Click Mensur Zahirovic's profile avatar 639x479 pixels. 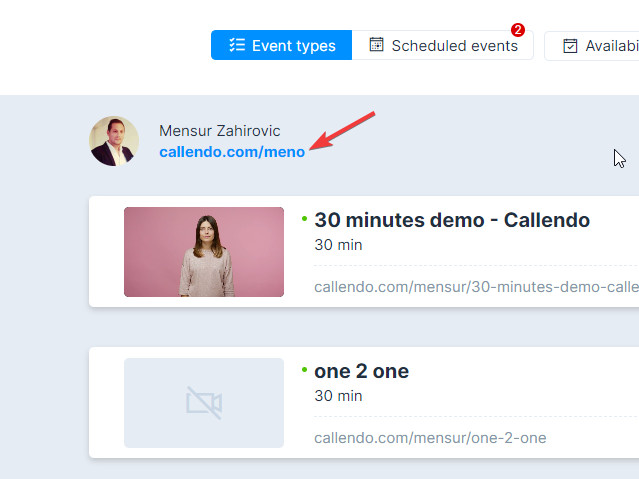tap(114, 141)
